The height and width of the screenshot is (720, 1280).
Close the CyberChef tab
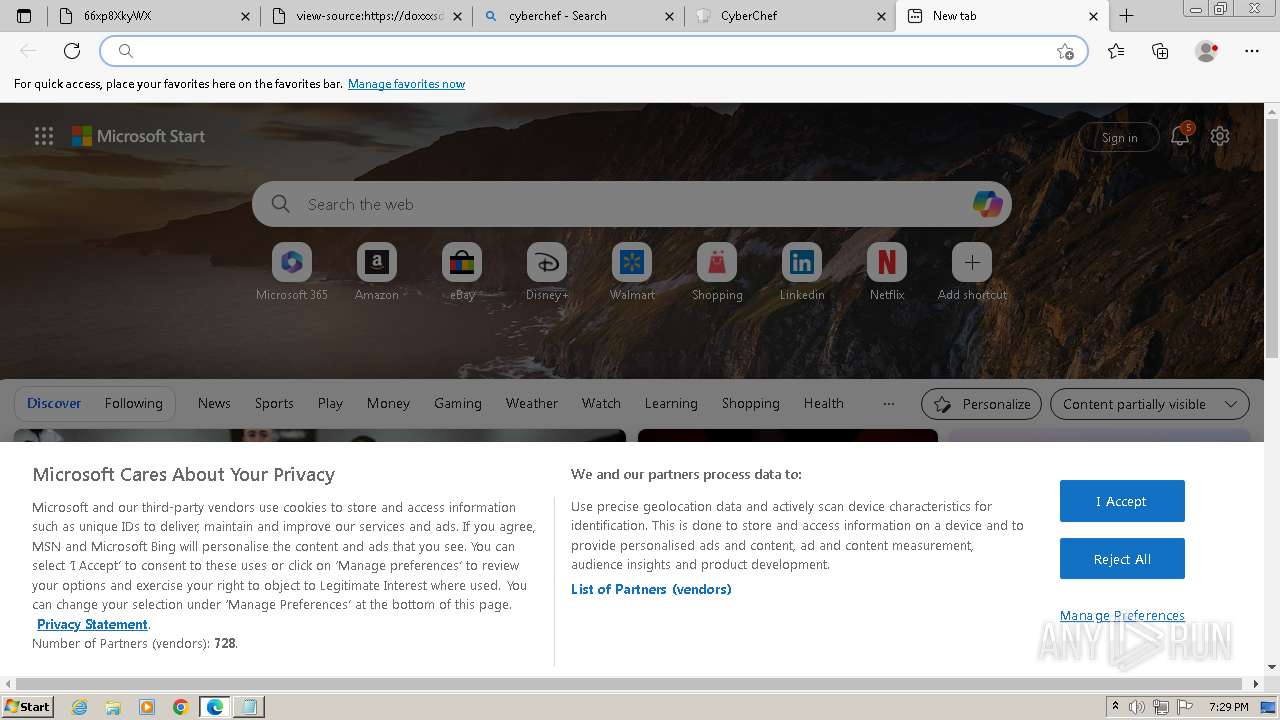[881, 16]
